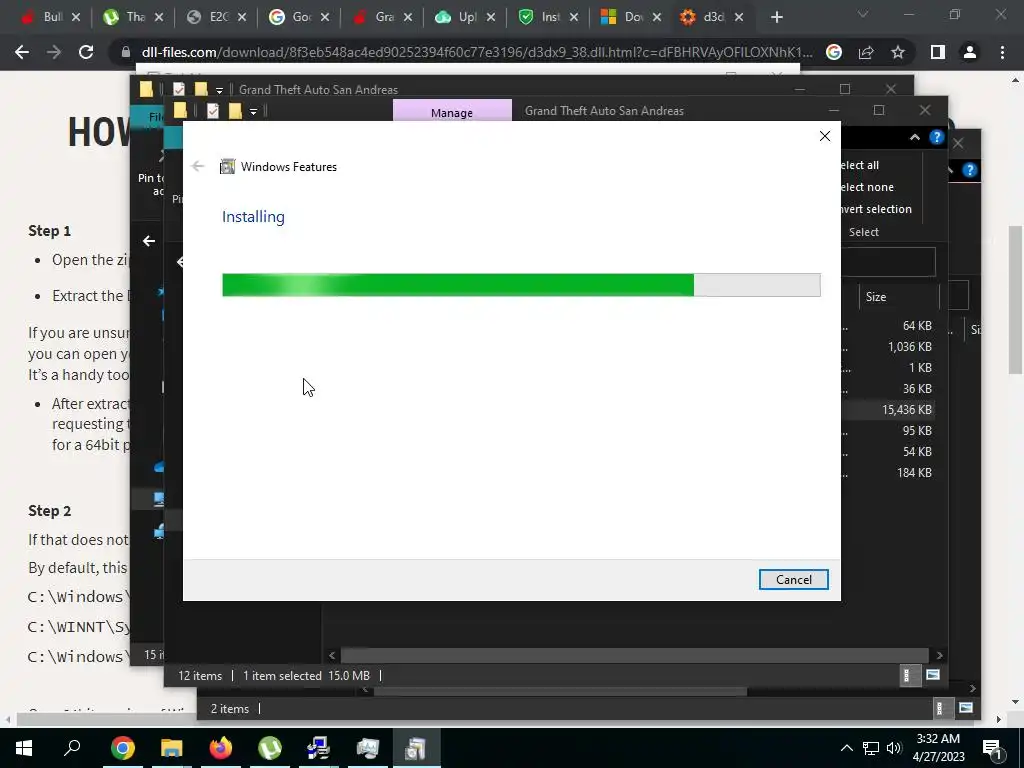Image resolution: width=1024 pixels, height=768 pixels.
Task: Open the notification center
Action: tap(993, 748)
